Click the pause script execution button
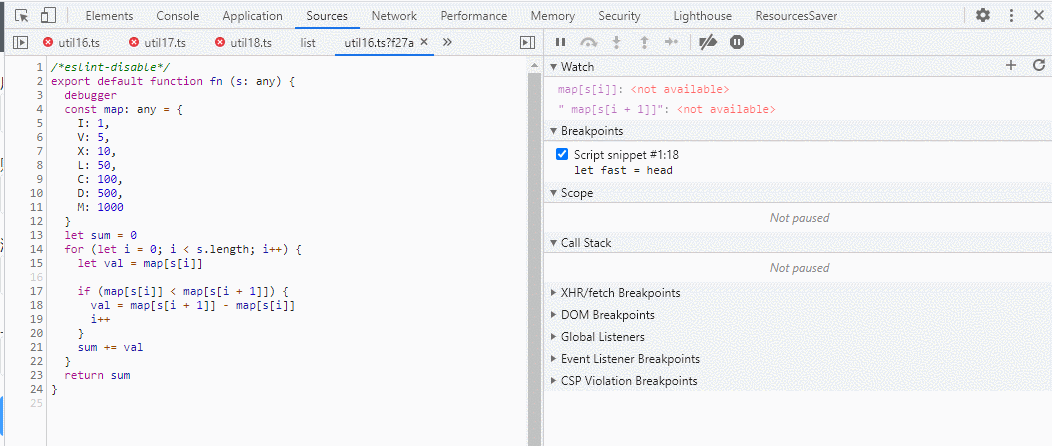This screenshot has width=1052, height=446. (x=560, y=42)
